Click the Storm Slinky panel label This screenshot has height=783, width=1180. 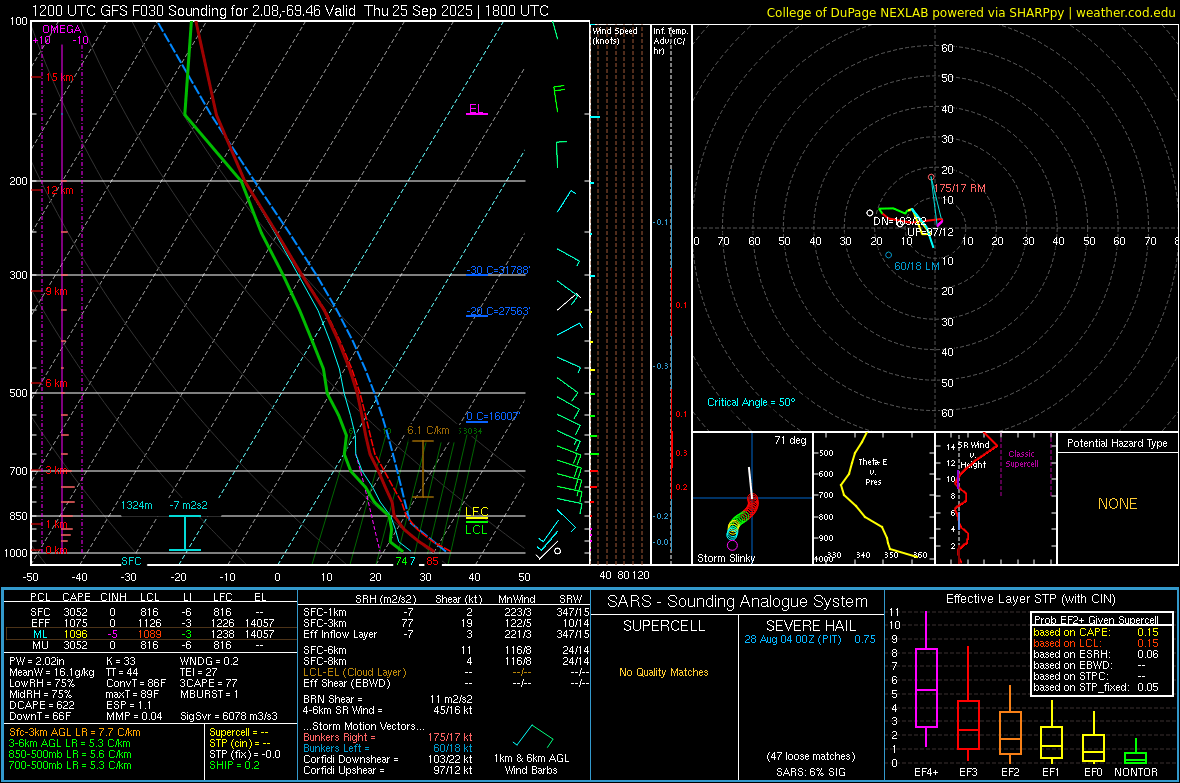coord(726,558)
